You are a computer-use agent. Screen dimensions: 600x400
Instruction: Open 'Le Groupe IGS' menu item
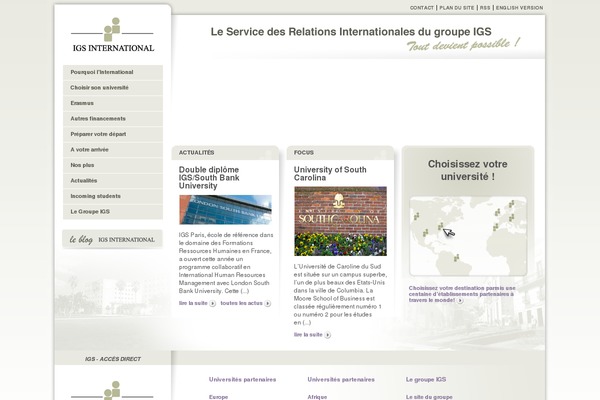click(x=113, y=212)
